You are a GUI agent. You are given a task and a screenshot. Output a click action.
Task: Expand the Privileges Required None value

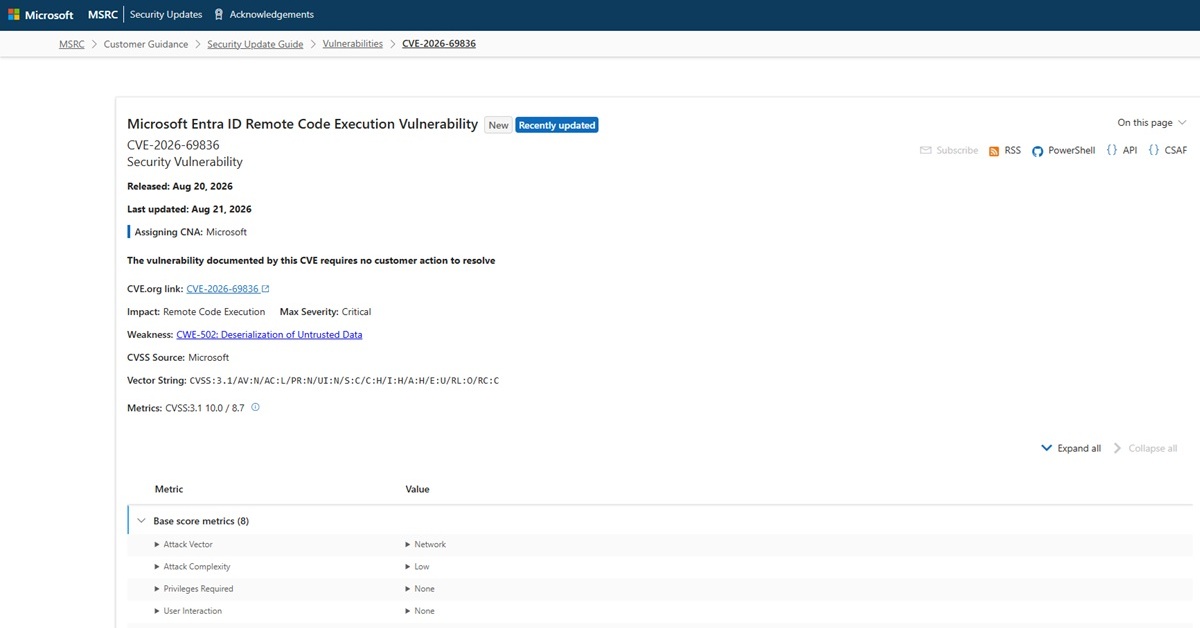(420, 589)
